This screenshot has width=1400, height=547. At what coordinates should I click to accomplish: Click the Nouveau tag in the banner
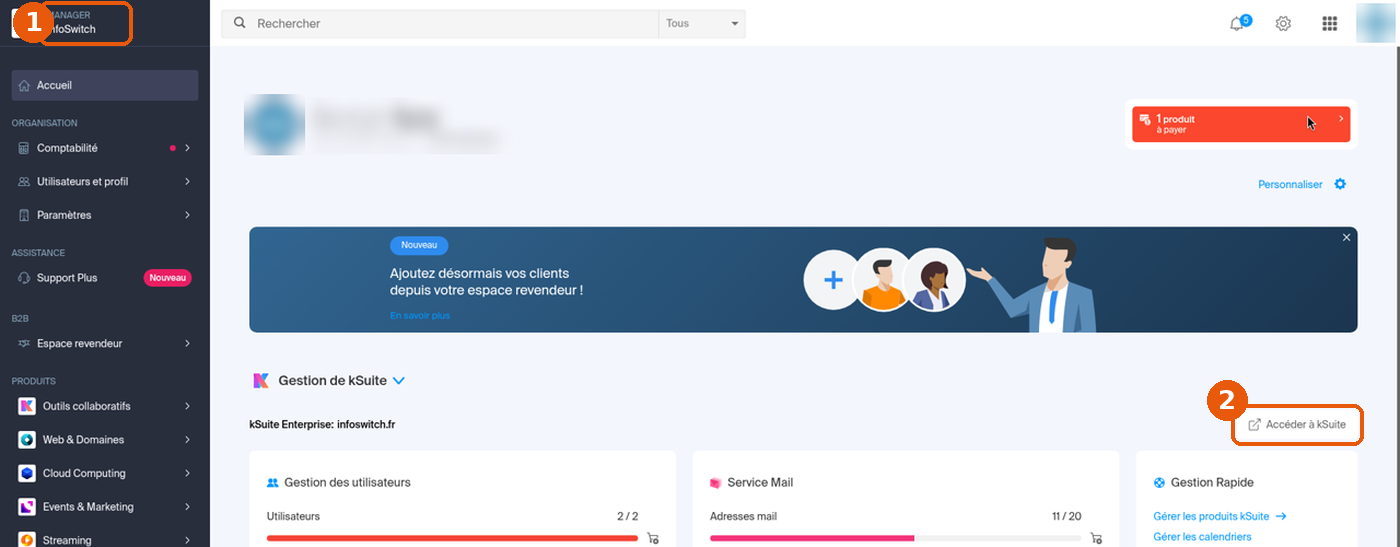pyautogui.click(x=419, y=245)
